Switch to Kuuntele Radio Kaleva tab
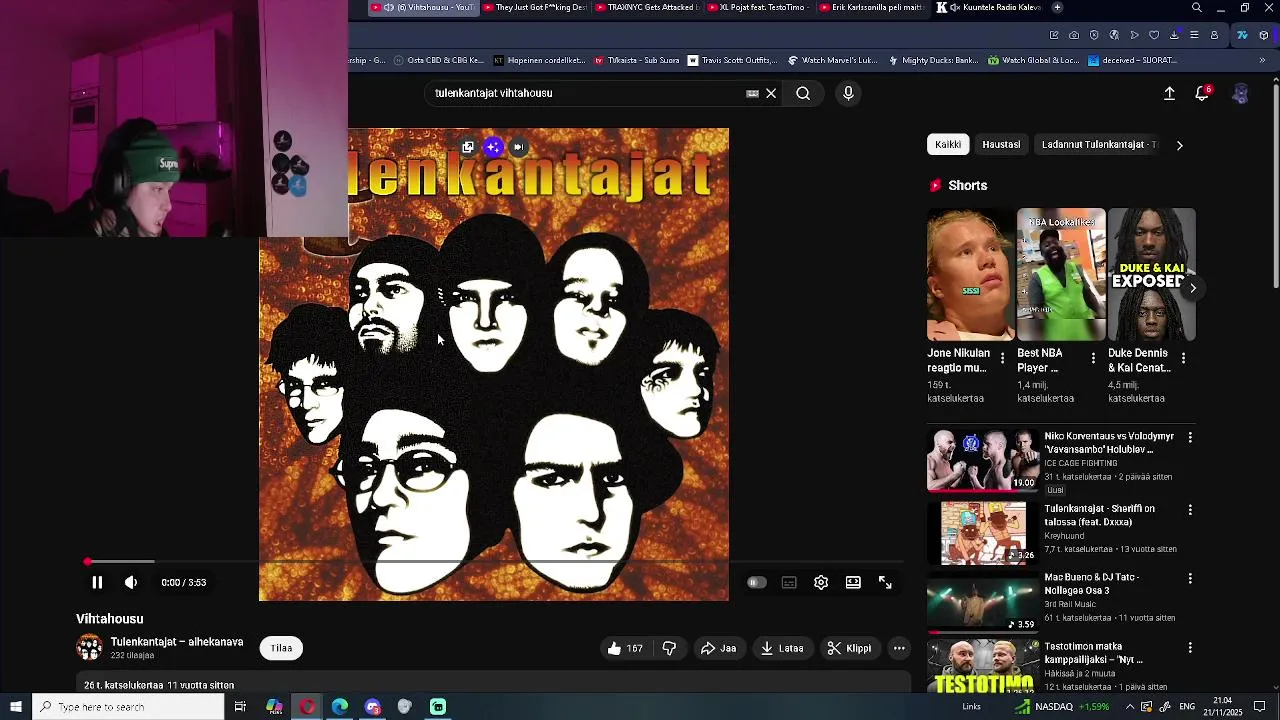Image resolution: width=1280 pixels, height=720 pixels. tap(988, 7)
